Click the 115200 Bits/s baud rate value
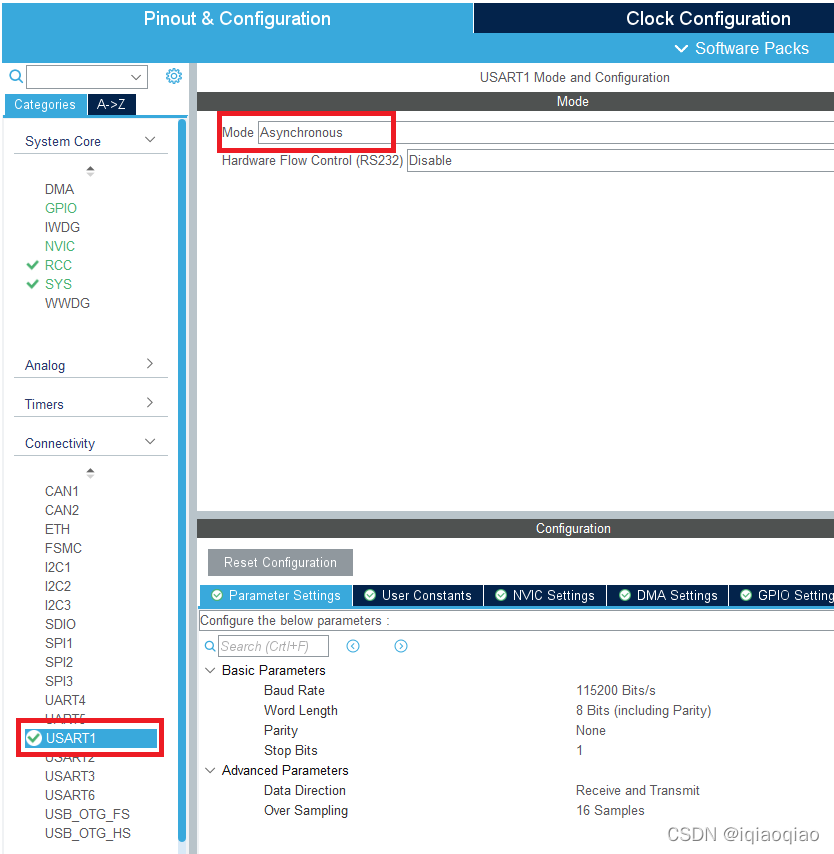Image resolution: width=834 pixels, height=854 pixels. [616, 691]
